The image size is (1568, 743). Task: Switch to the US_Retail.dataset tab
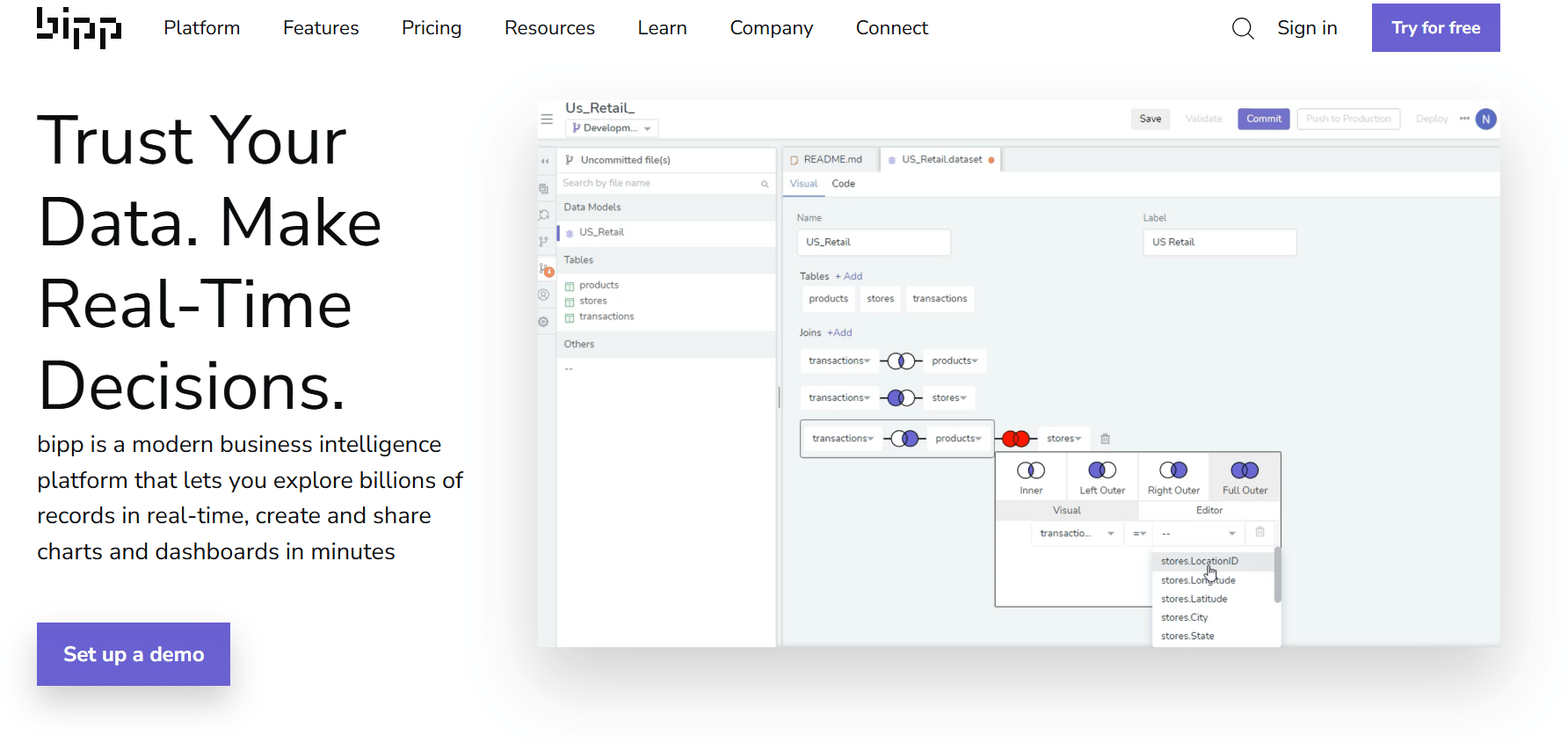[x=941, y=159]
